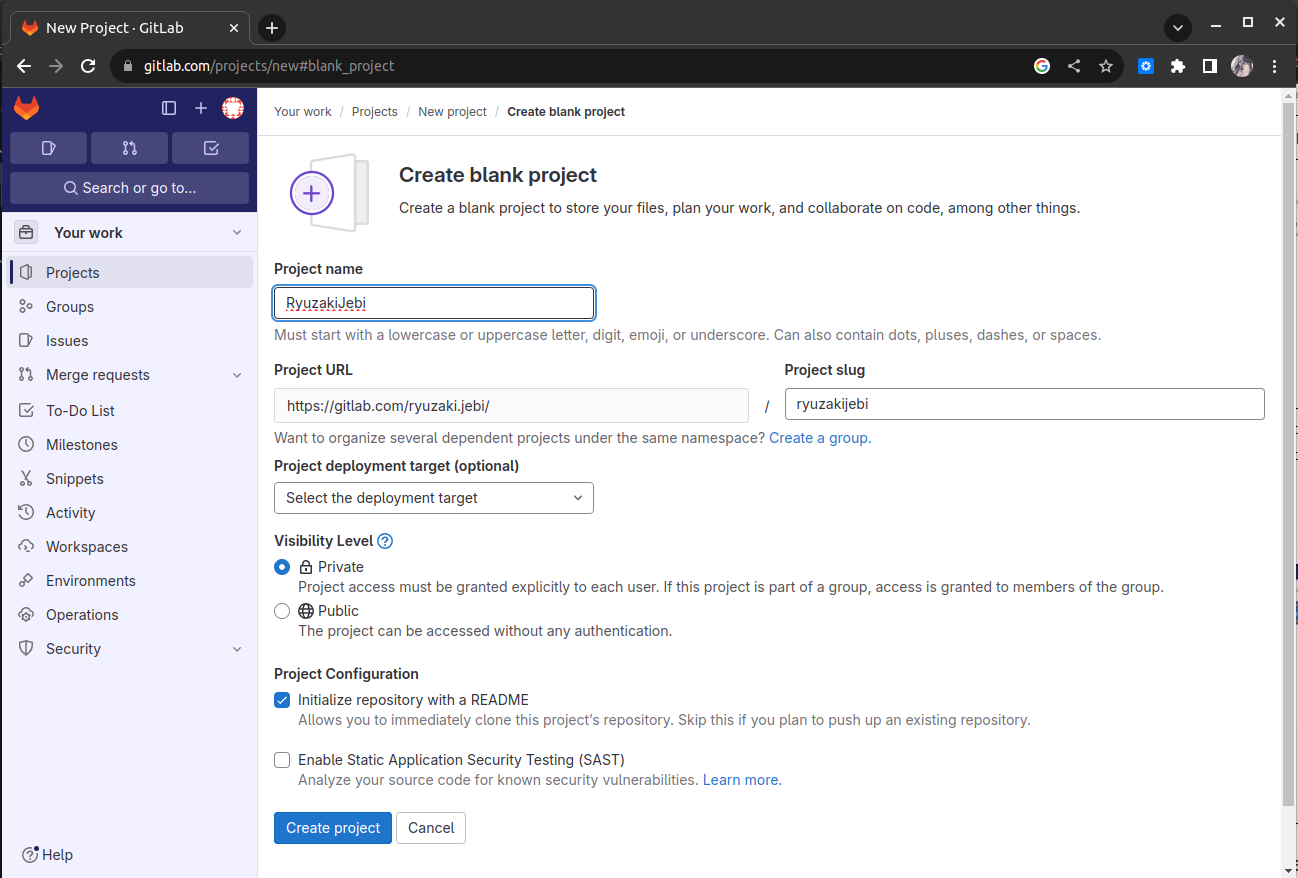
Task: Open Milestones in the sidebar
Action: pos(131,444)
